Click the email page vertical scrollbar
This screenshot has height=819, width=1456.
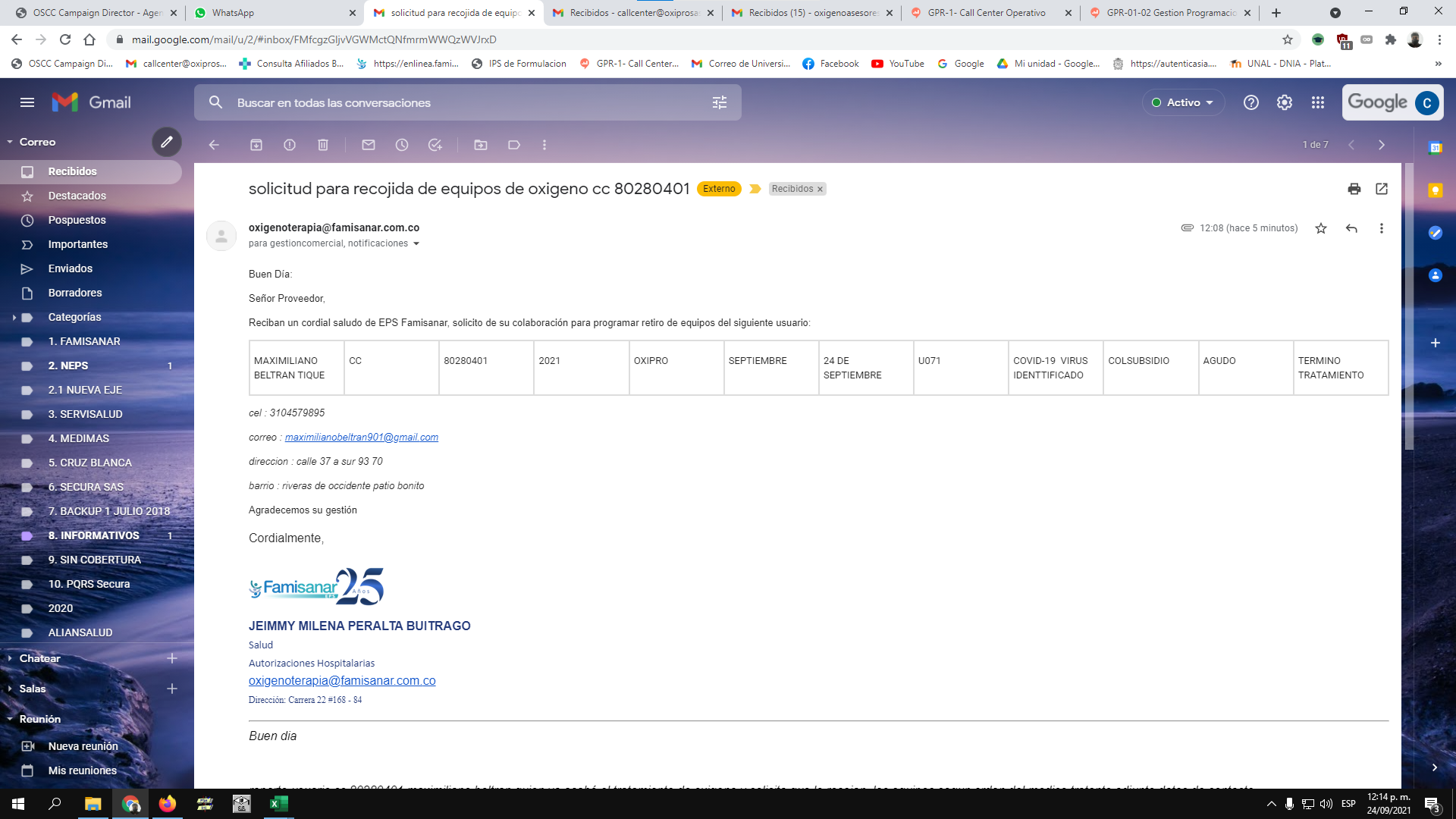click(1408, 307)
